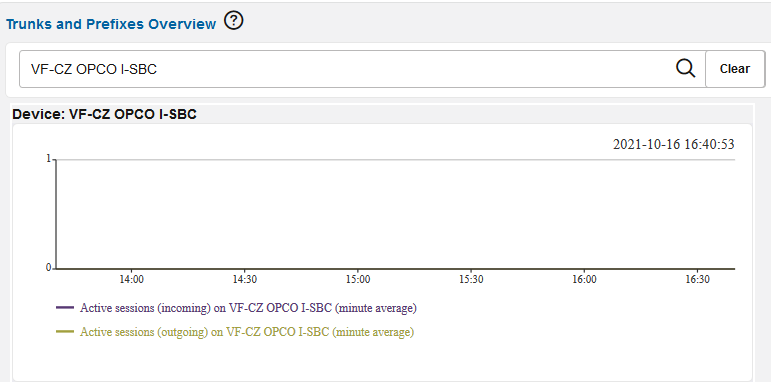This screenshot has width=771, height=382.
Task: Select the 14:30 time axis label
Action: click(244, 280)
